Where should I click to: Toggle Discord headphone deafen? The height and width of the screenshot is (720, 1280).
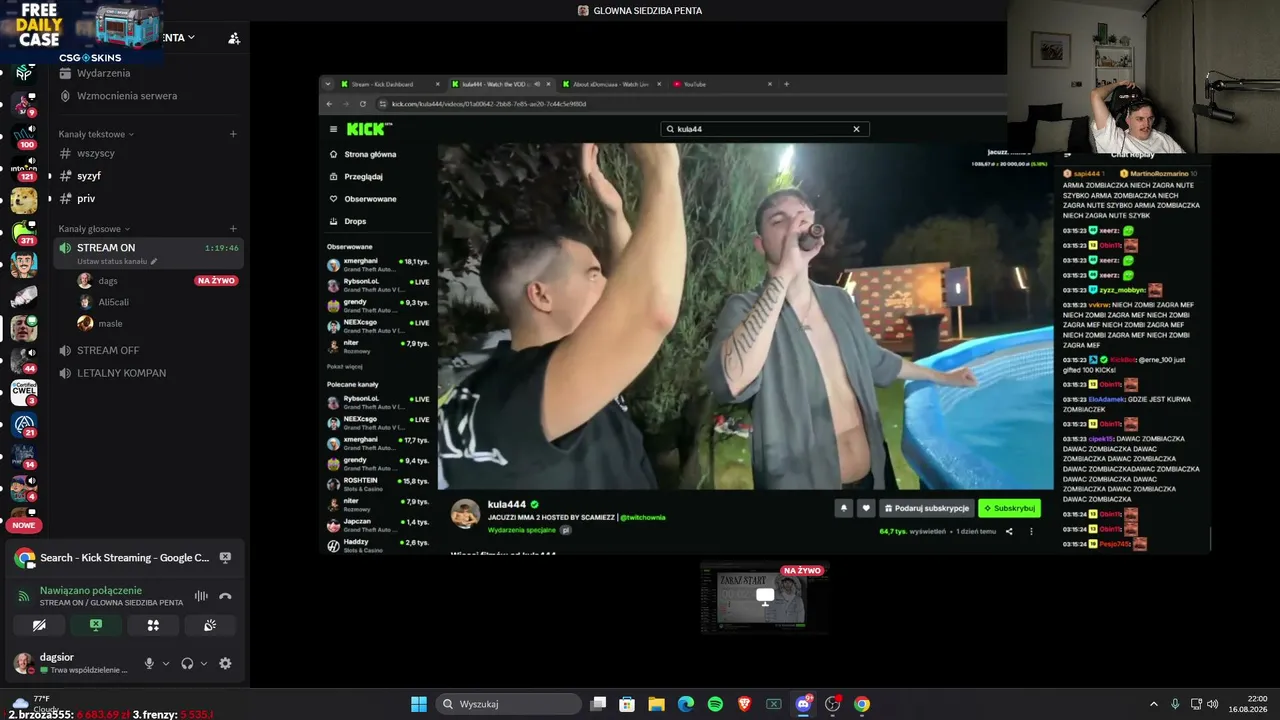[187, 663]
